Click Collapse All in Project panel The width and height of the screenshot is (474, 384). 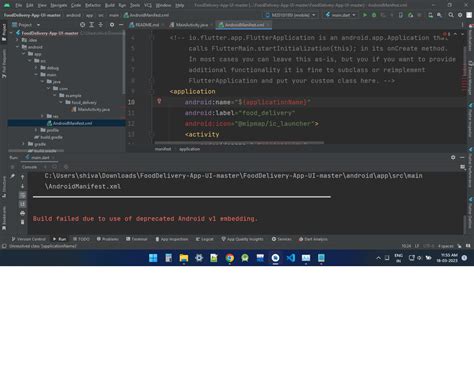point(100,25)
